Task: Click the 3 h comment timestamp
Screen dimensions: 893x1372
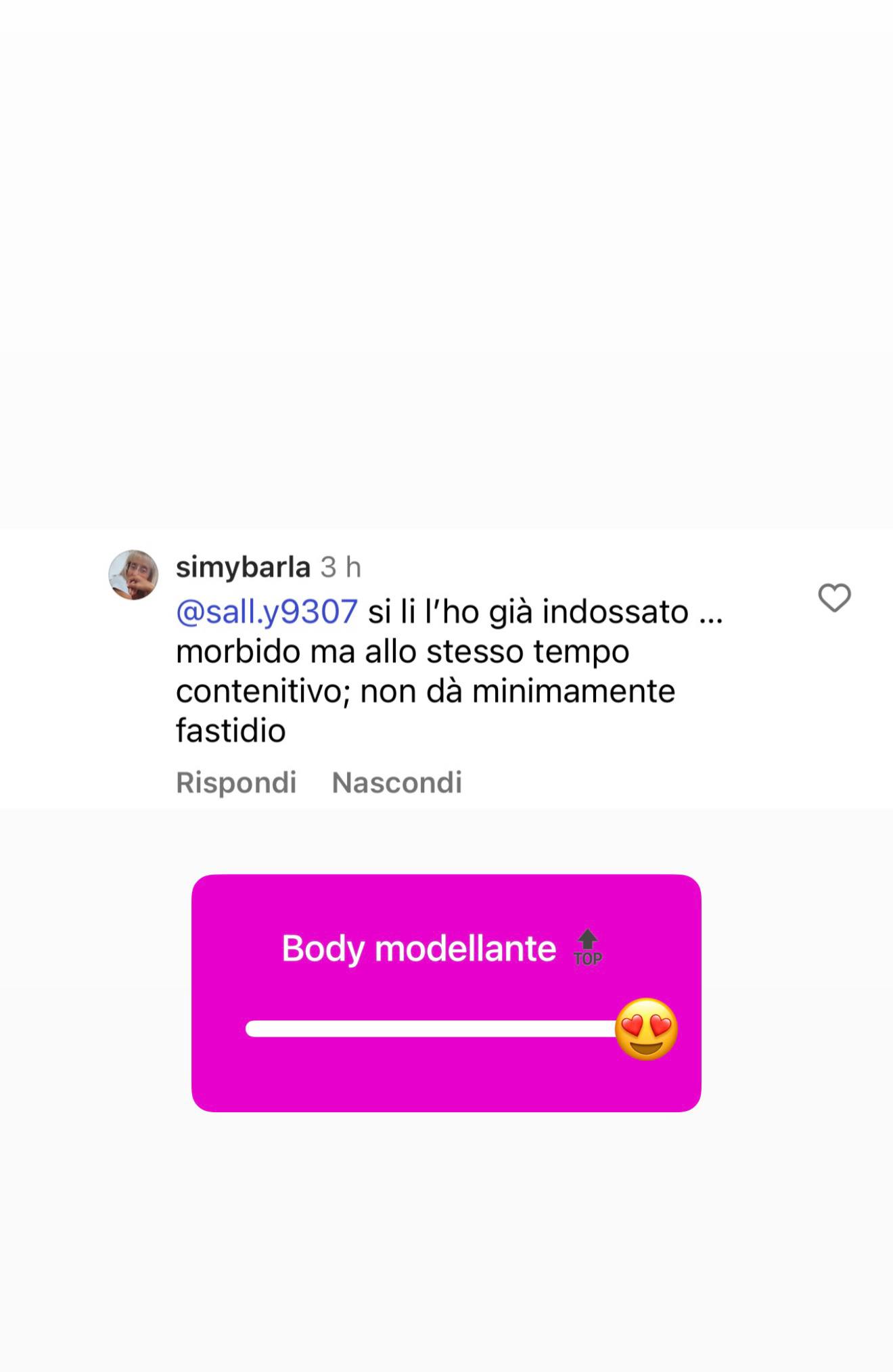Action: coord(341,567)
